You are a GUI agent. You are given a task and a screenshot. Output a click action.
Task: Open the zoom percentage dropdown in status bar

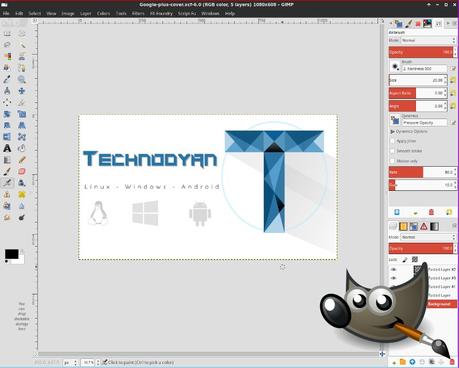click(x=91, y=362)
